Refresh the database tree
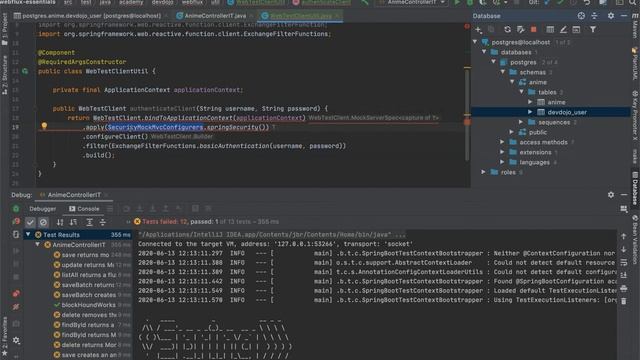 (x=507, y=30)
